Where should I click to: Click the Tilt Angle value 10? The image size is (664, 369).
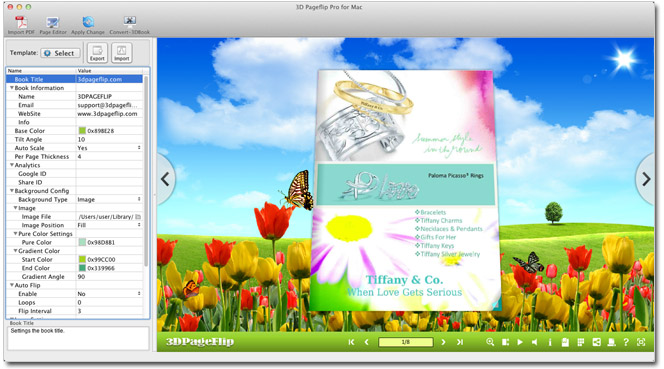click(81, 139)
